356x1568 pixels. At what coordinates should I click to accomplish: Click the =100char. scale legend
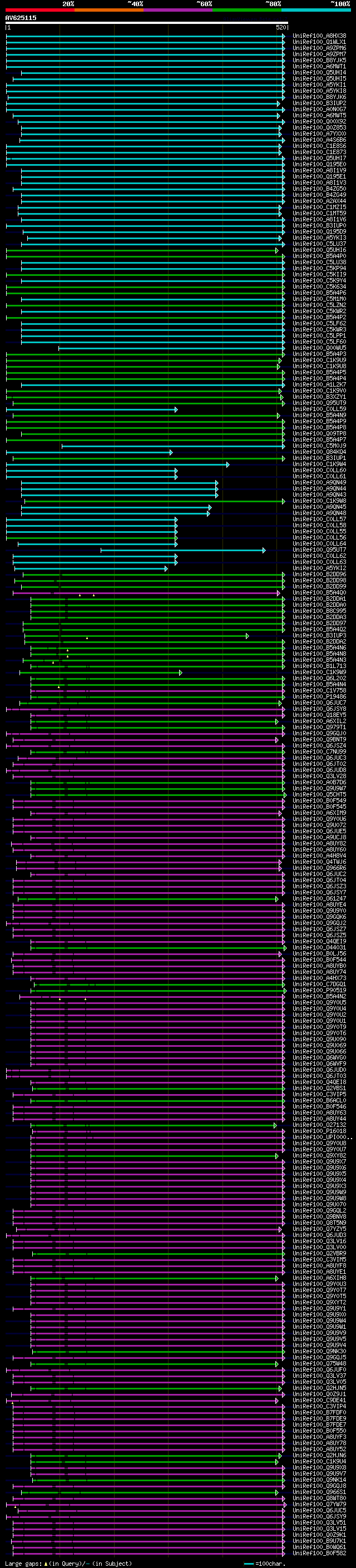pyautogui.click(x=265, y=1564)
